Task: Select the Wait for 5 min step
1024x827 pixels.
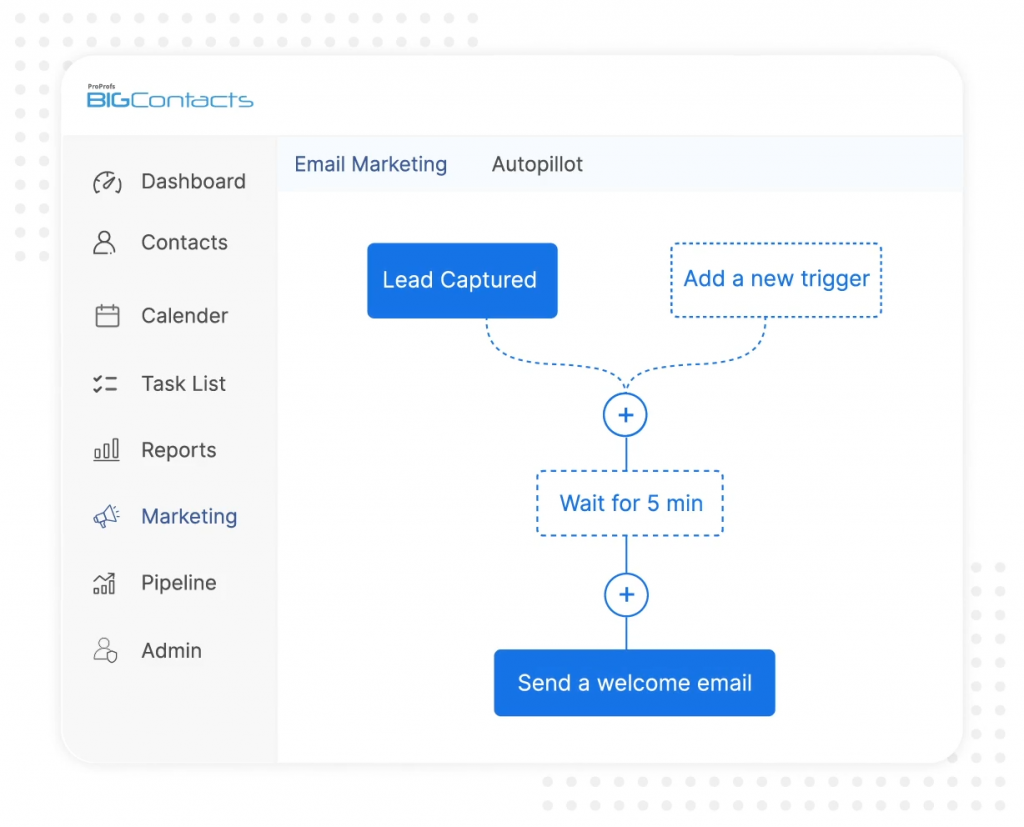Action: [630, 503]
